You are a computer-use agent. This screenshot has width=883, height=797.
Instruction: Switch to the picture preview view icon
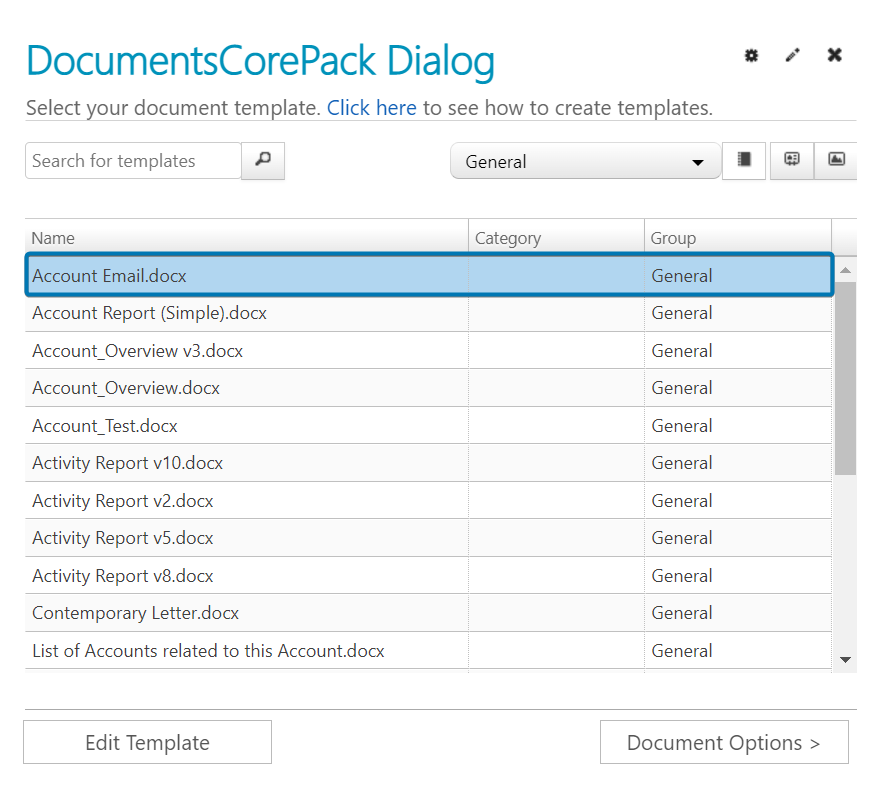(836, 161)
